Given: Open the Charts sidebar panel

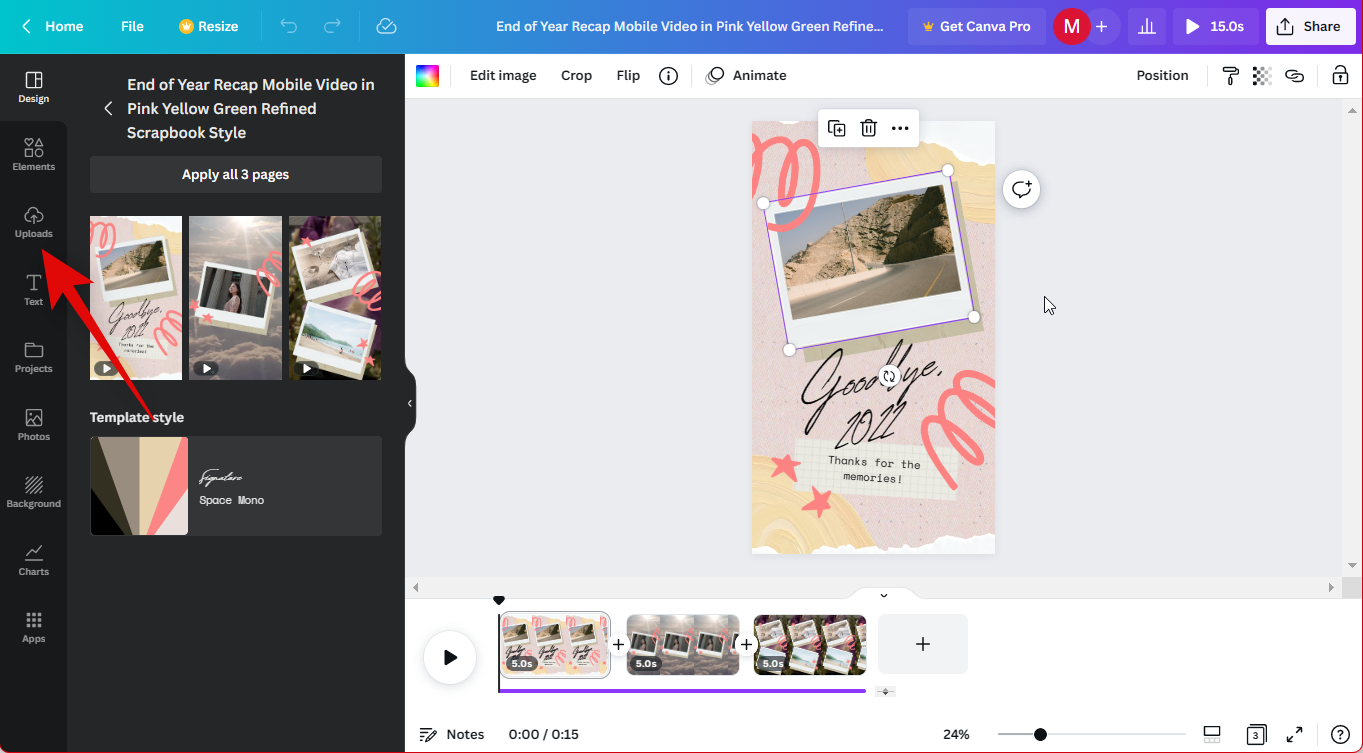Looking at the screenshot, I should pyautogui.click(x=33, y=560).
